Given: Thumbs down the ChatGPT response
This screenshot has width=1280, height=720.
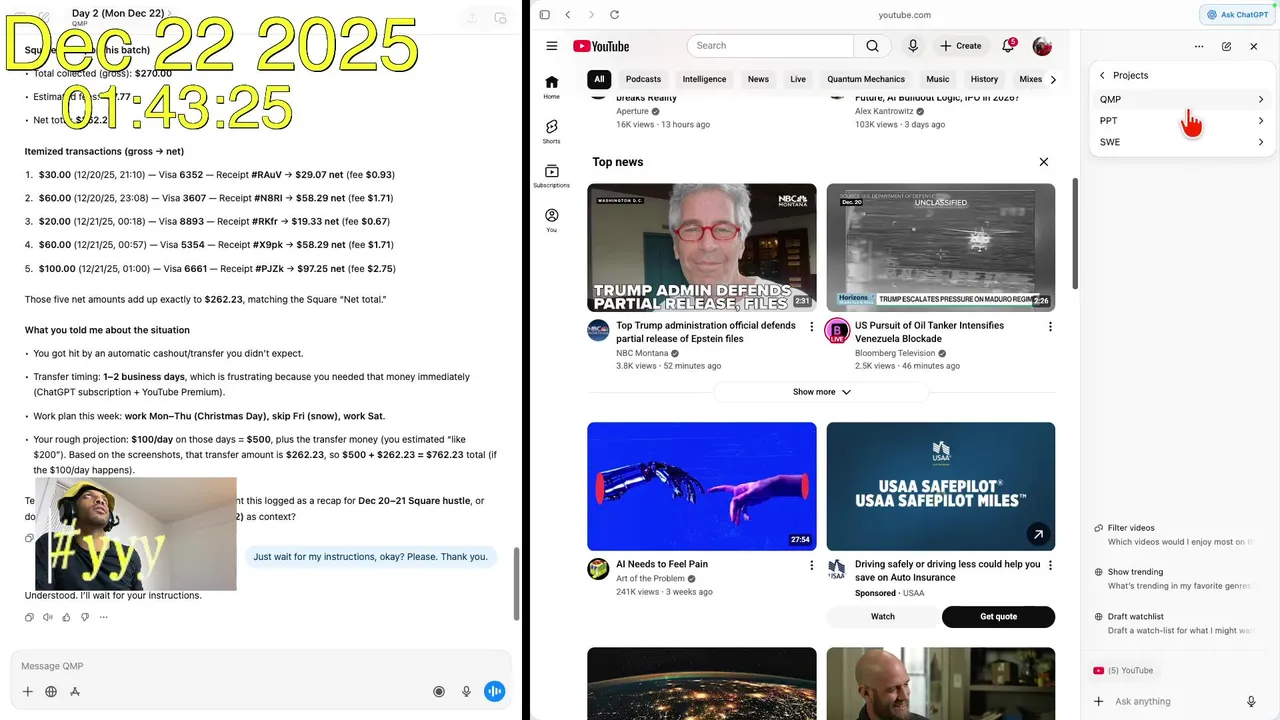Looking at the screenshot, I should pyautogui.click(x=85, y=617).
